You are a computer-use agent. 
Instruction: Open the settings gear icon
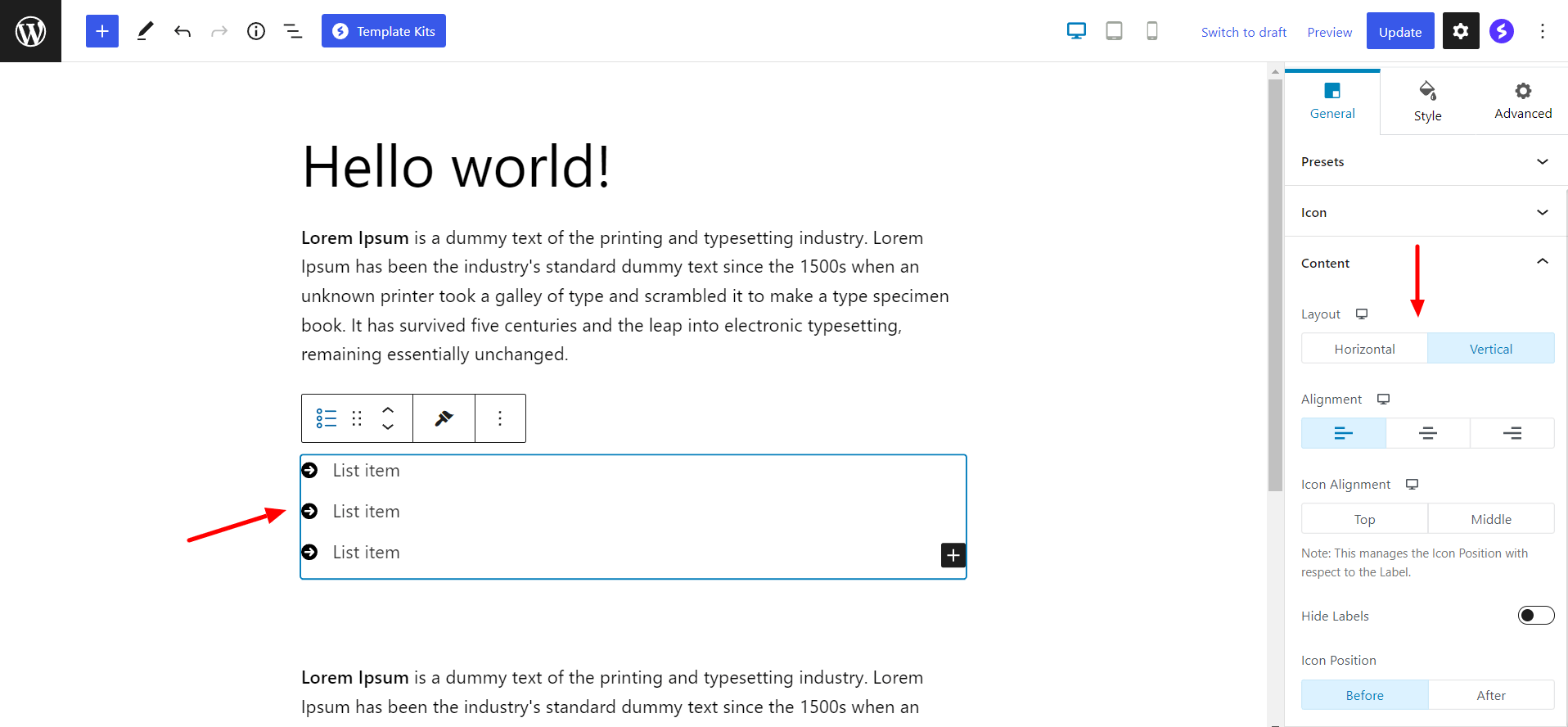(1460, 31)
